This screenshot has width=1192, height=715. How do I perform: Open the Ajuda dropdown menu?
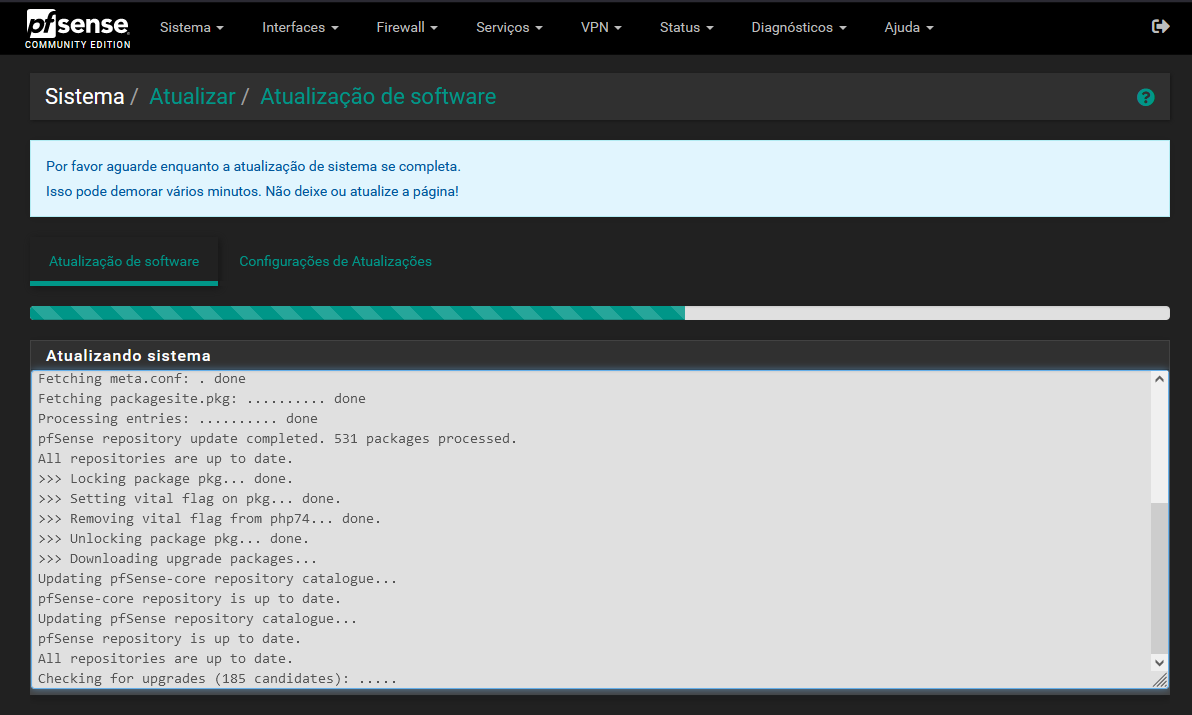point(908,27)
